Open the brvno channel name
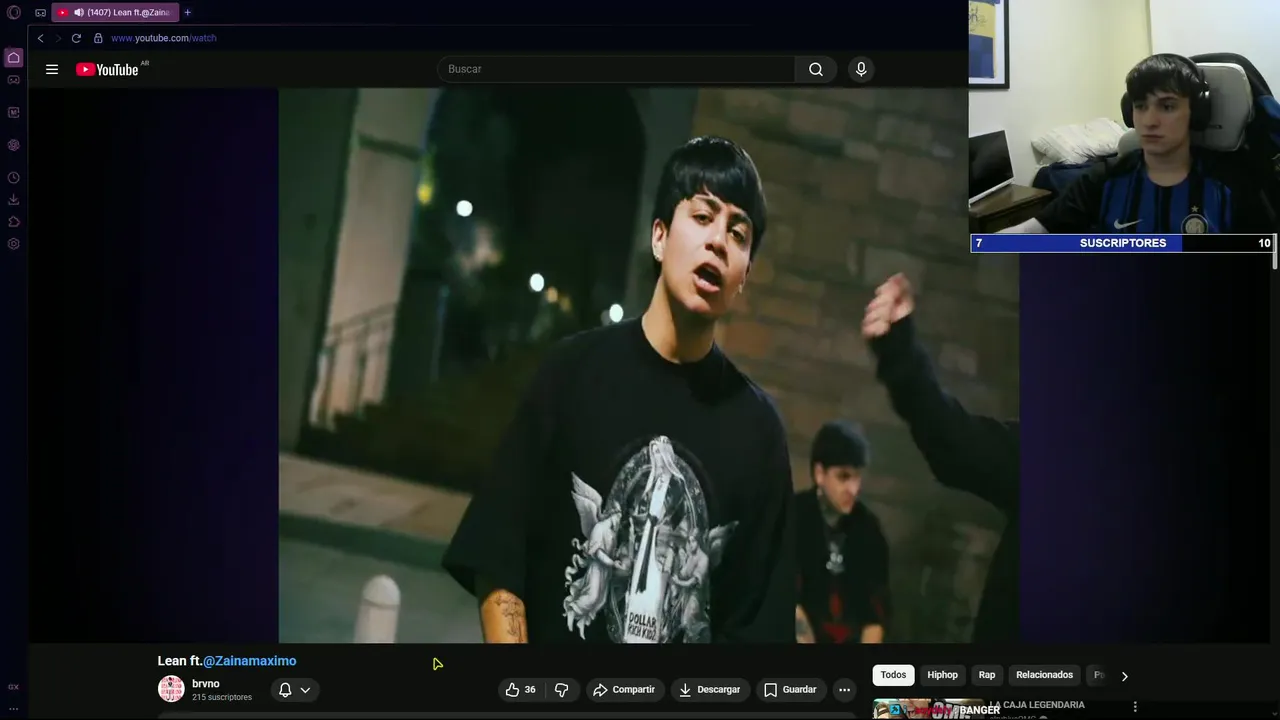 point(205,684)
